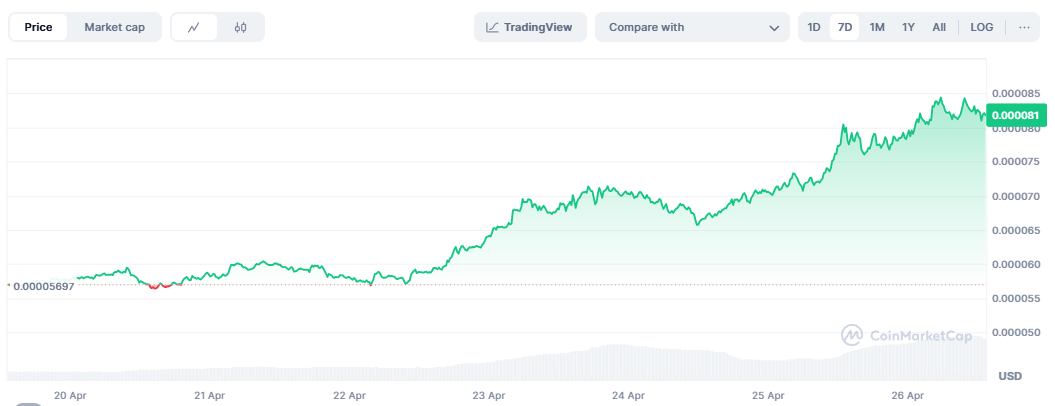
Task: Click the current price label 0.000081
Action: click(x=1016, y=115)
